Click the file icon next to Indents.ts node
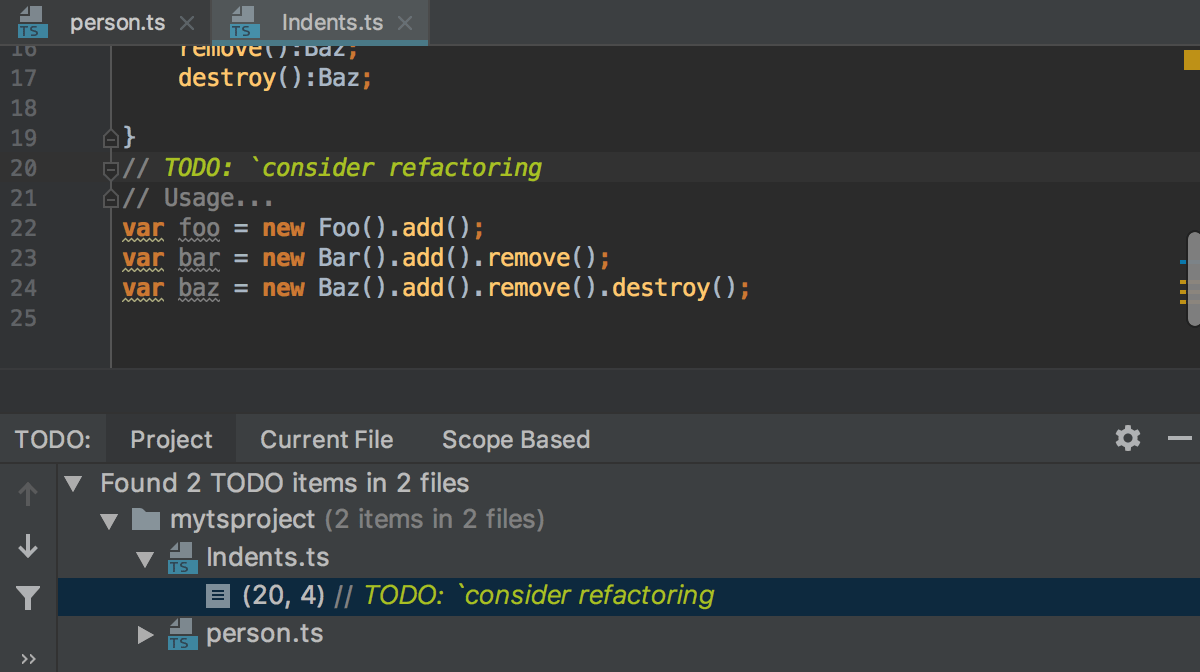Screen dimensions: 1200x672 181,557
